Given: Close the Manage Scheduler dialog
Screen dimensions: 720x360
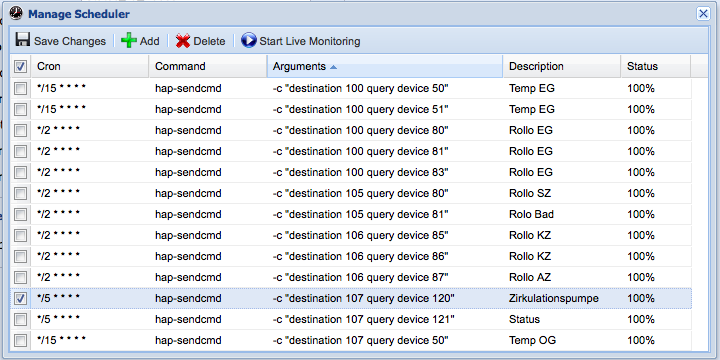Looking at the screenshot, I should click(x=703, y=14).
